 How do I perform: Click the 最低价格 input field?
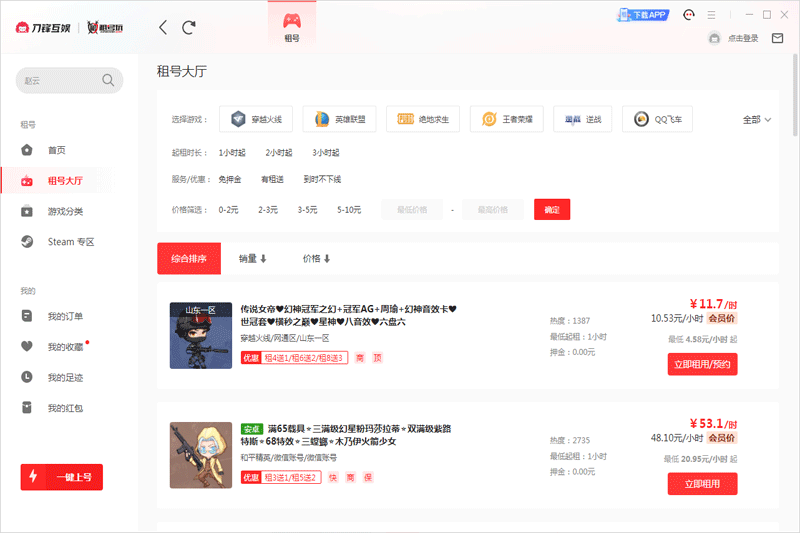[x=412, y=210]
